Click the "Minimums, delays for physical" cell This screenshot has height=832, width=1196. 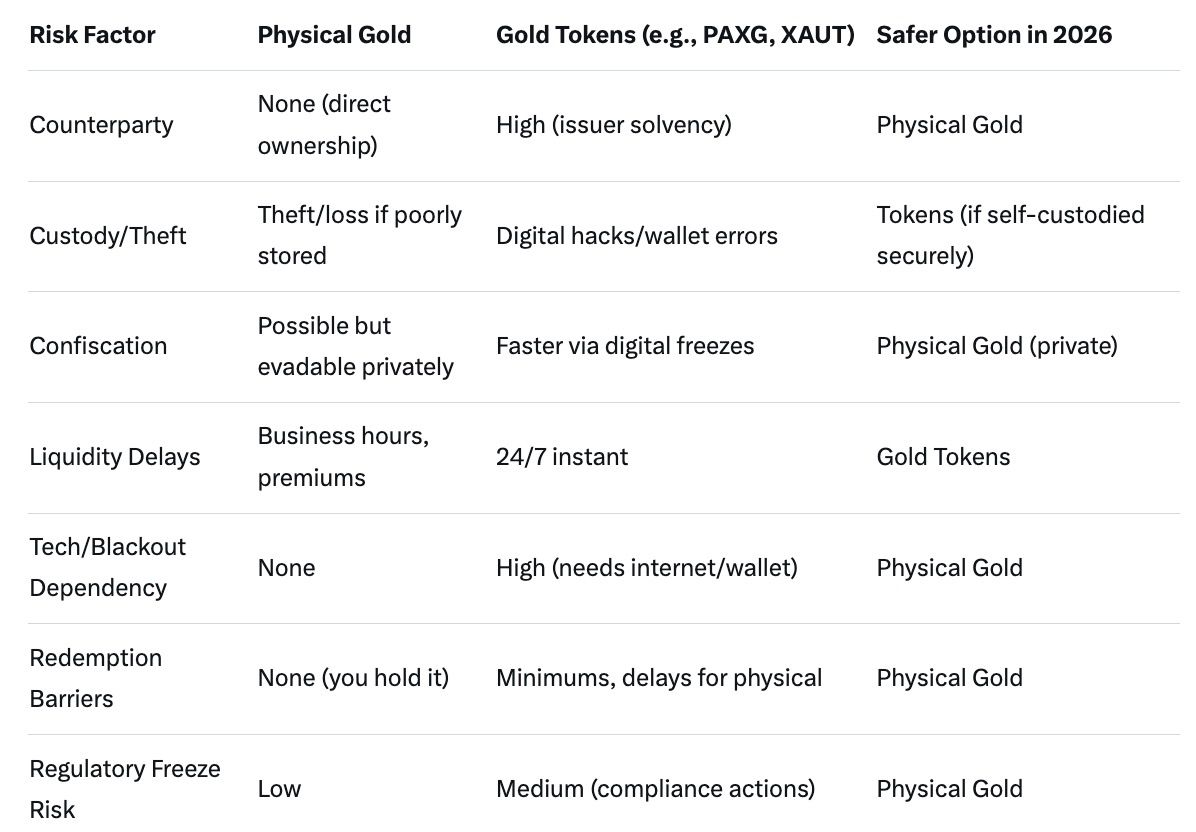pos(659,678)
